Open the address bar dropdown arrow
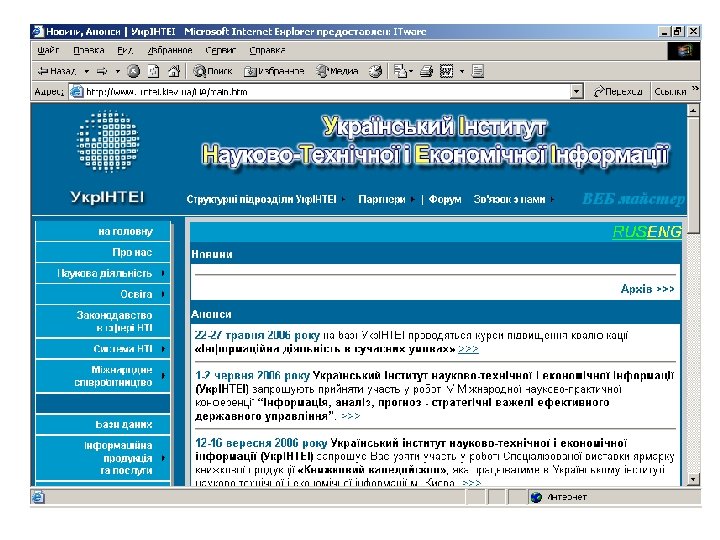 577,92
